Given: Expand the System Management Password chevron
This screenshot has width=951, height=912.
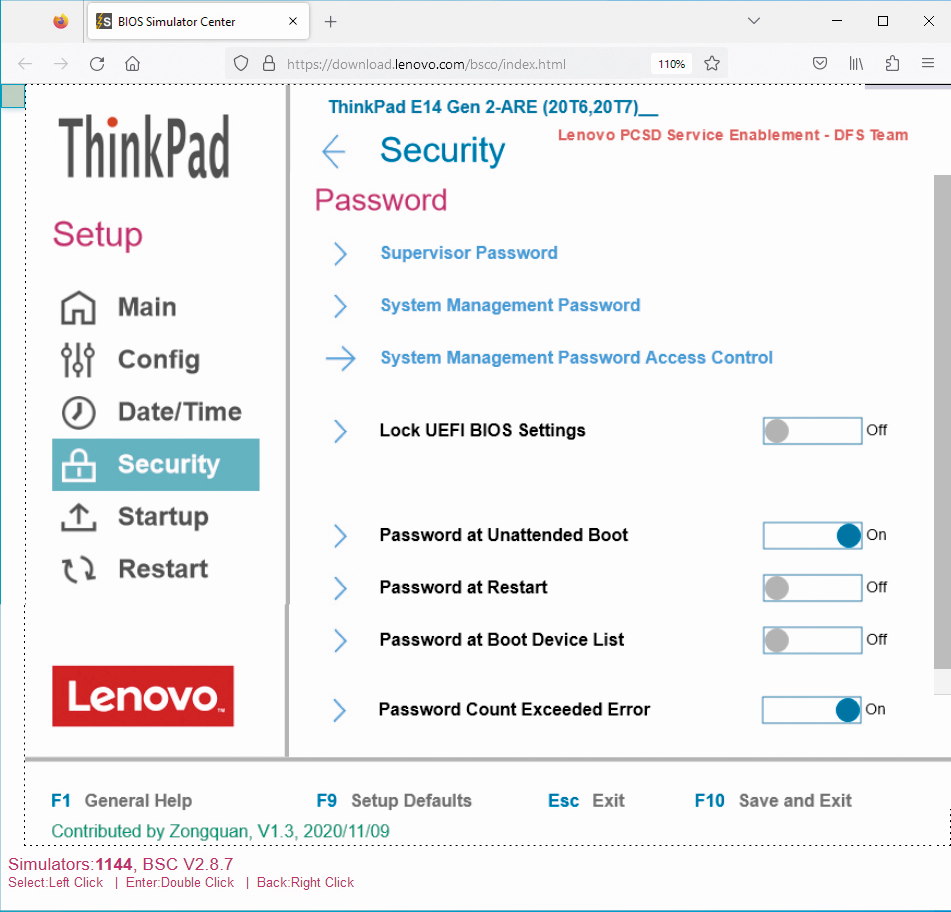Looking at the screenshot, I should pos(340,306).
